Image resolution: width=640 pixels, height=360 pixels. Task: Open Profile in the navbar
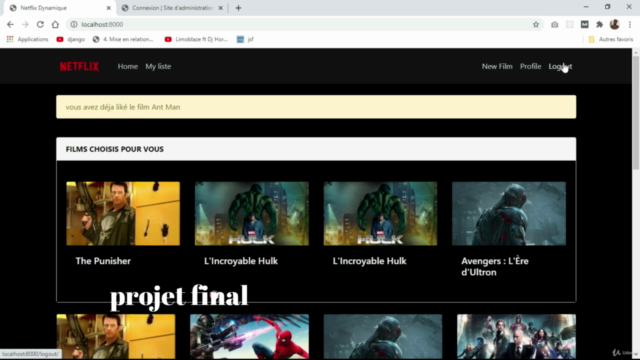[x=530, y=66]
